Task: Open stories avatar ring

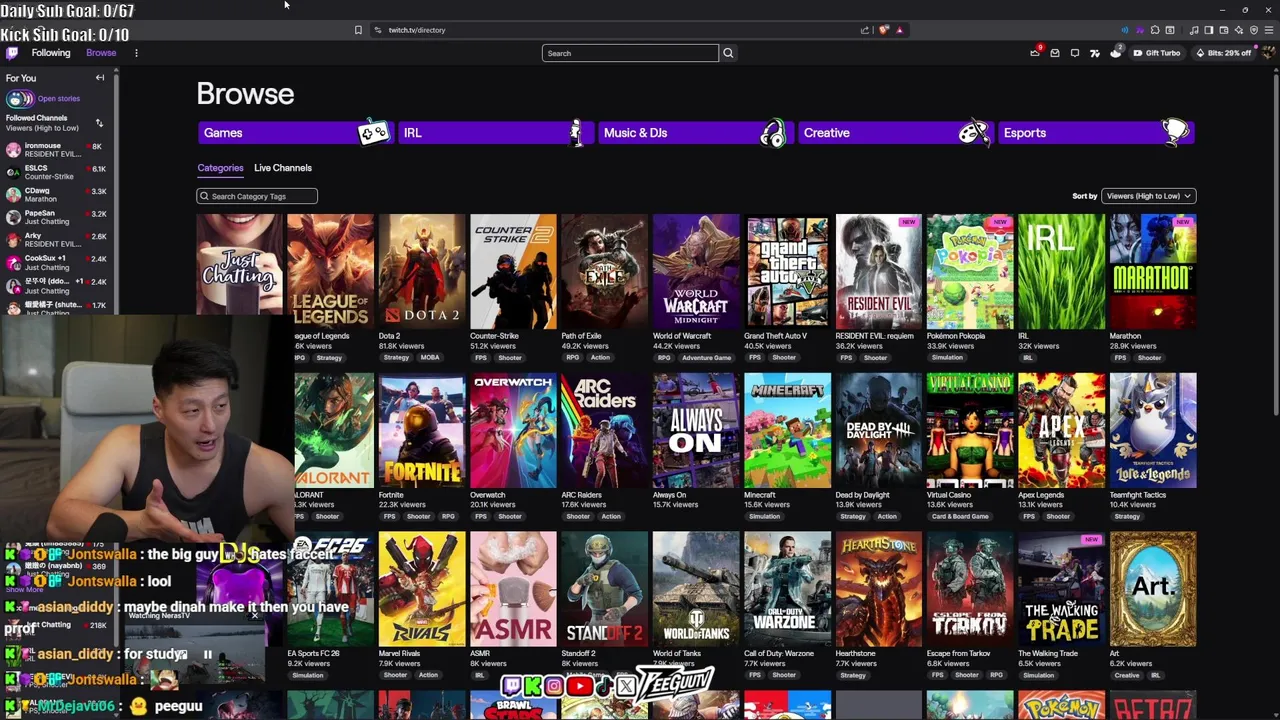Action: point(19,98)
